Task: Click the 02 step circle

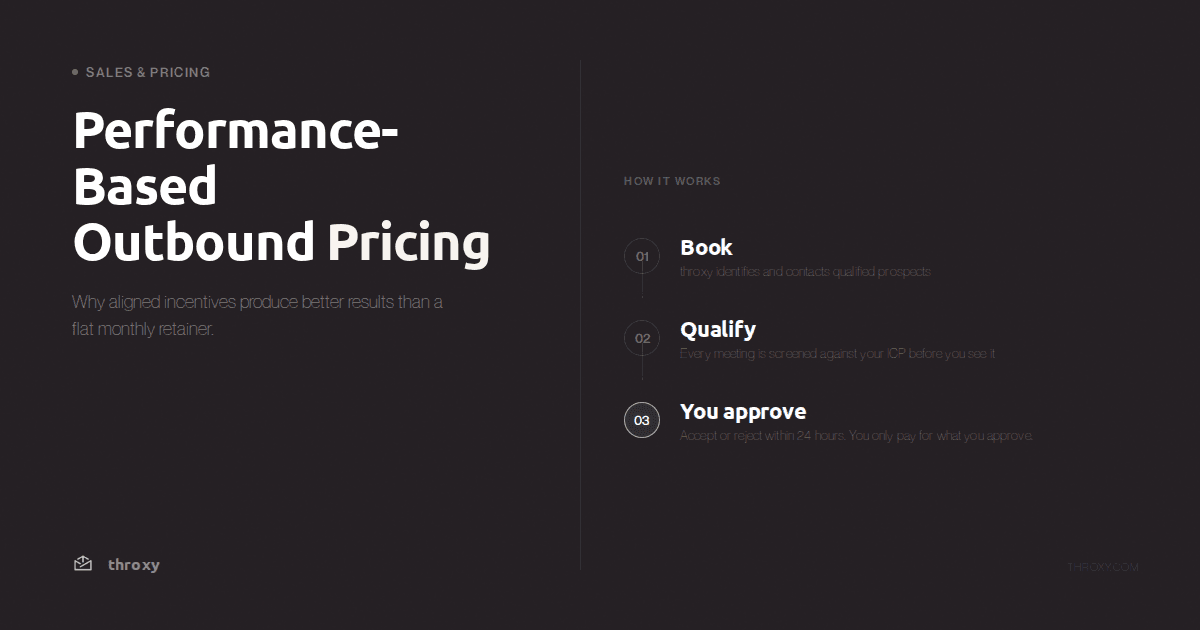Action: 642,338
